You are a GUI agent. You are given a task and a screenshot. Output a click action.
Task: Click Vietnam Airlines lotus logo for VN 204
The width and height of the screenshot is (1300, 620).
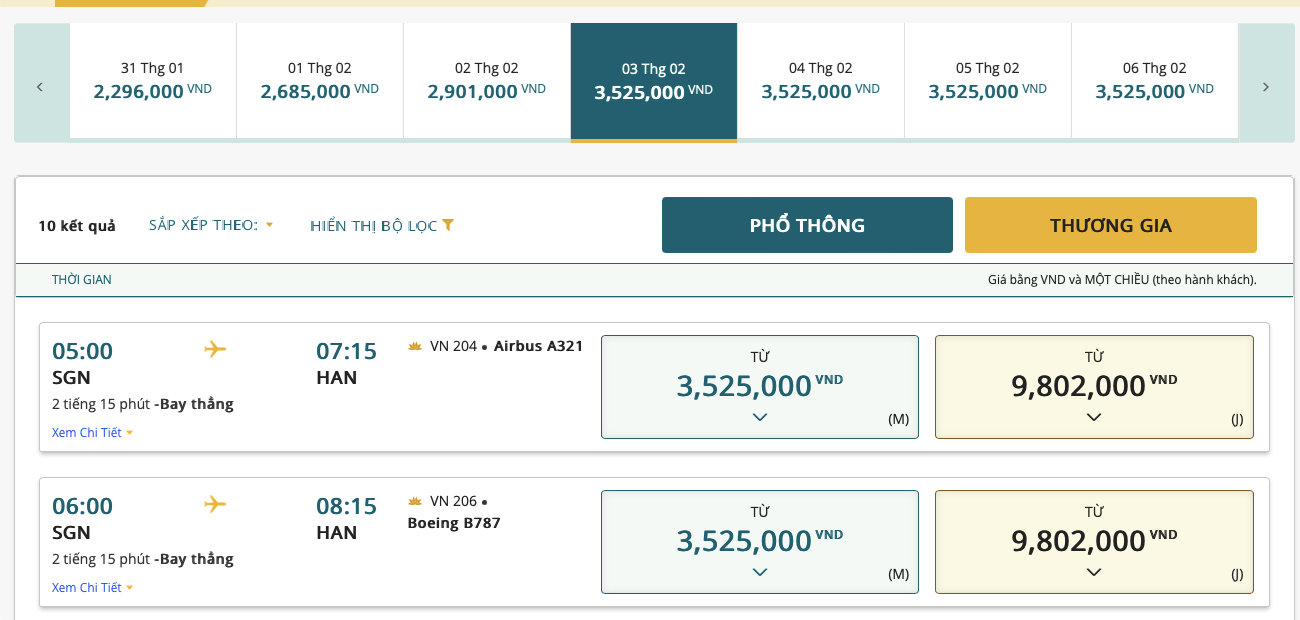pyautogui.click(x=415, y=347)
